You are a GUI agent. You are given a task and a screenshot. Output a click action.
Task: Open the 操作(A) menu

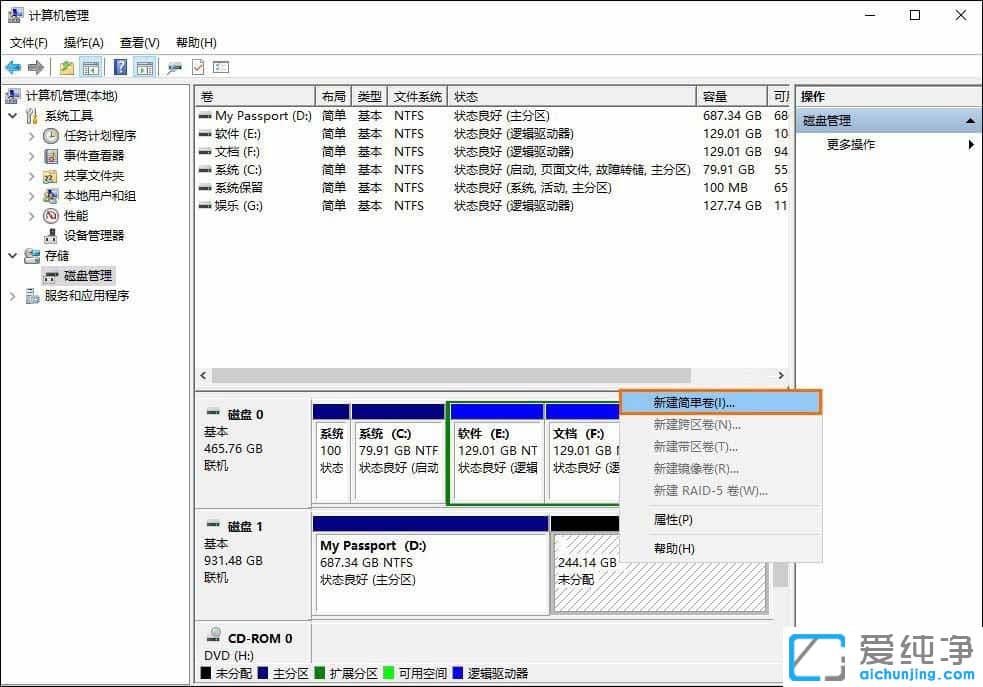pyautogui.click(x=83, y=43)
